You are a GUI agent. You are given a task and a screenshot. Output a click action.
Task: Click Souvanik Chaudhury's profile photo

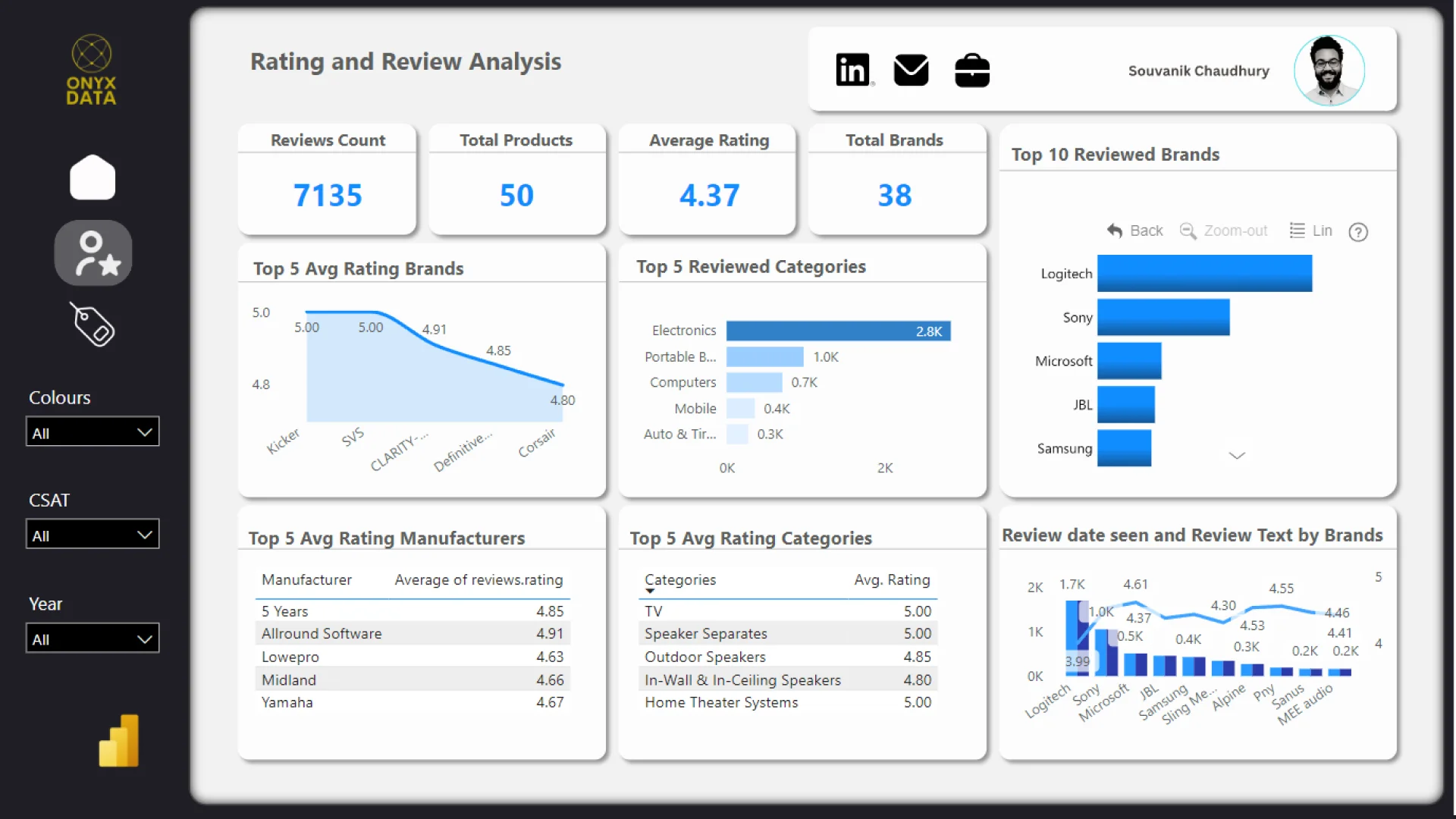pos(1329,70)
